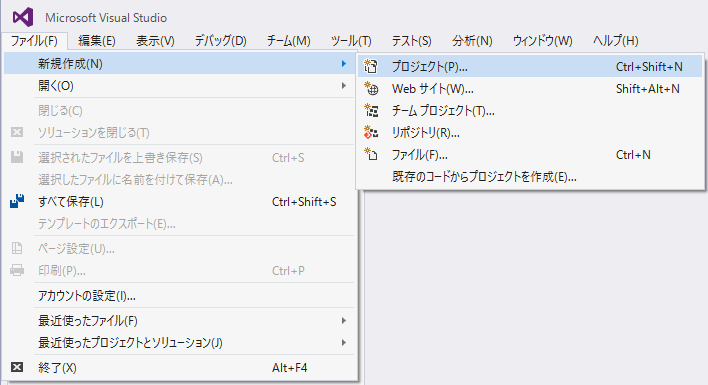
Task: Select プロジェクト(P)... in the submenu
Action: (531, 66)
